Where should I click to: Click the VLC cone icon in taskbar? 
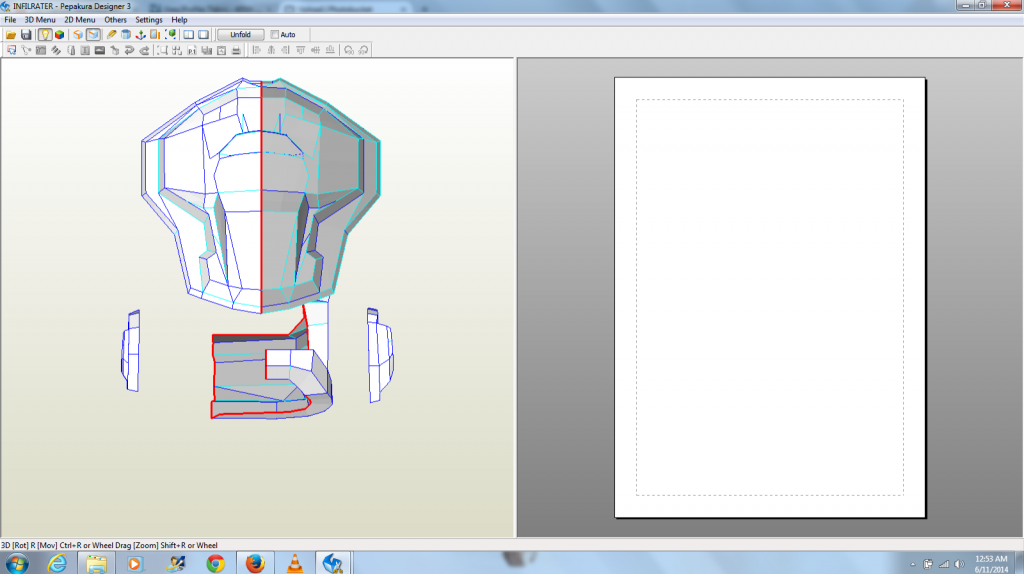(293, 563)
